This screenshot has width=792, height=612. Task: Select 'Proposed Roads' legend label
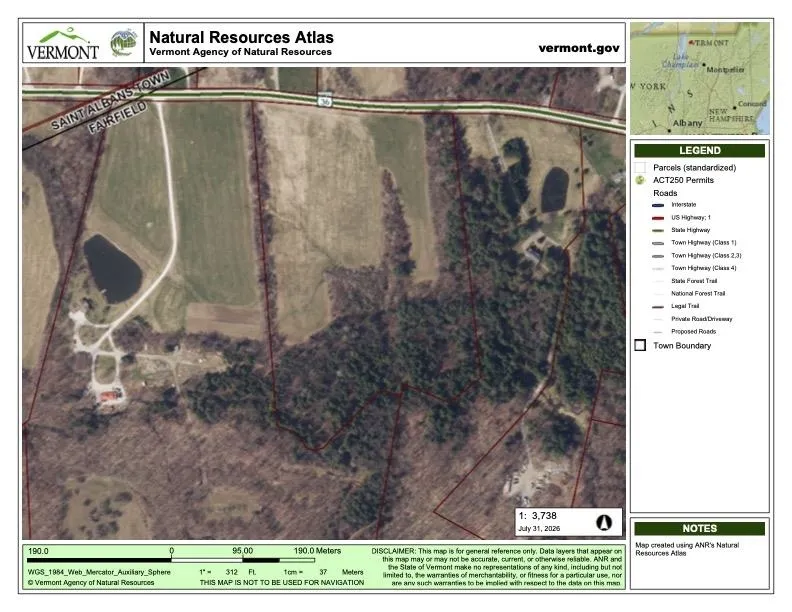pyautogui.click(x=694, y=332)
